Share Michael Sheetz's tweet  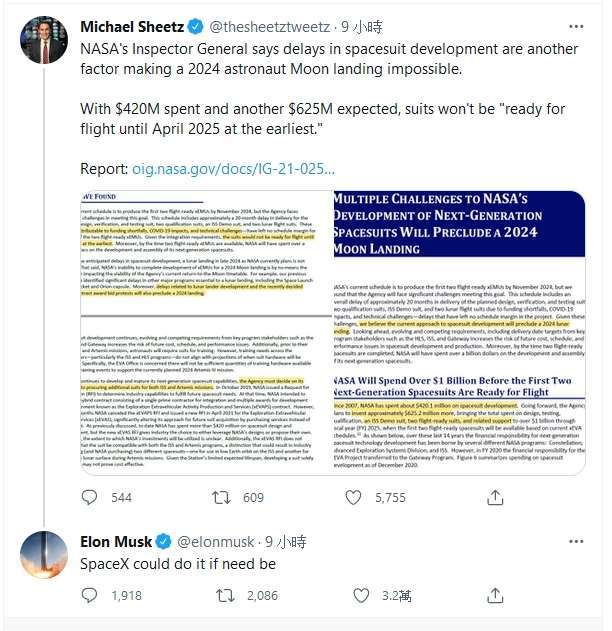tap(495, 497)
